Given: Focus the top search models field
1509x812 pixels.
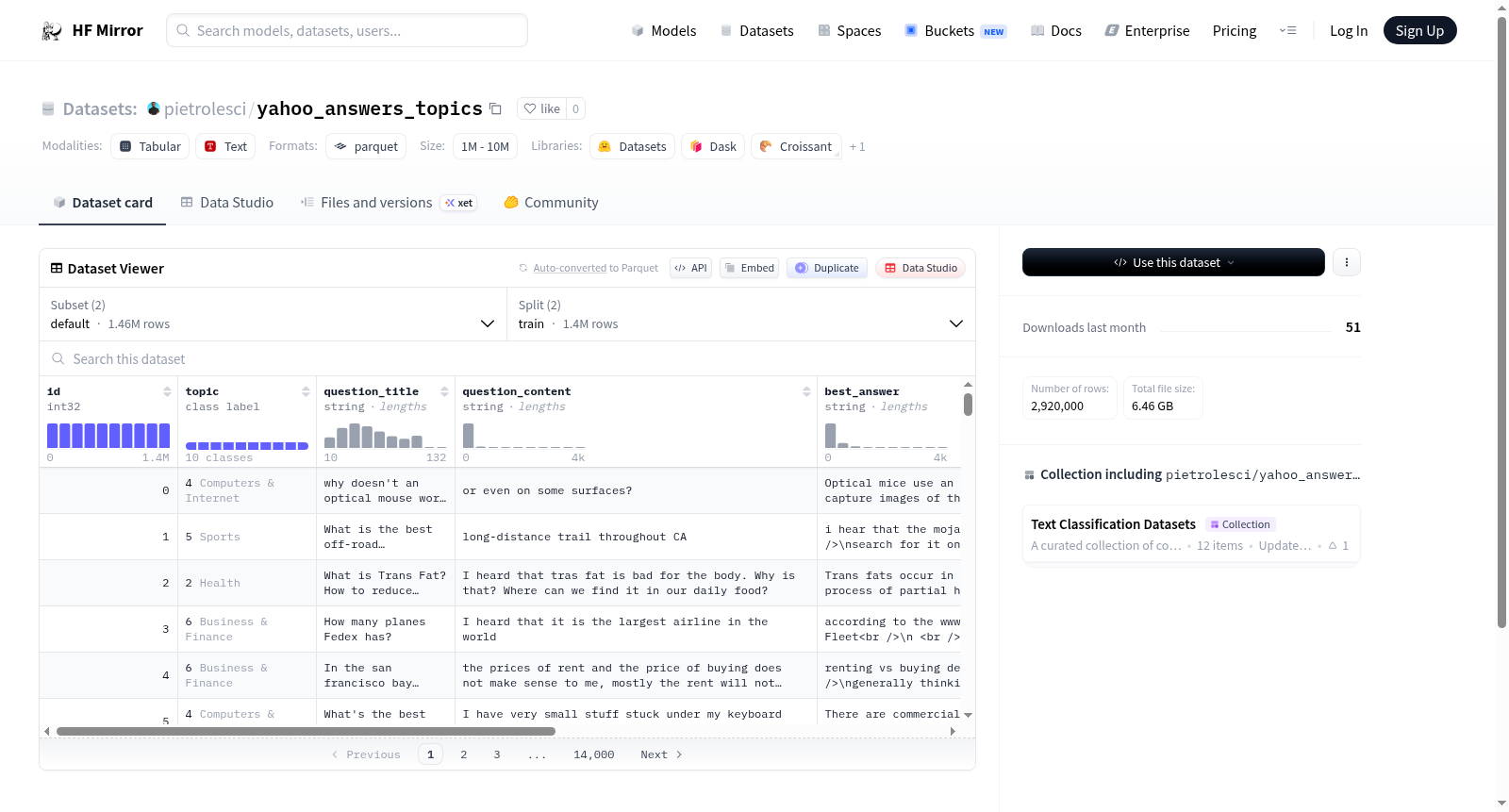Looking at the screenshot, I should click(347, 30).
